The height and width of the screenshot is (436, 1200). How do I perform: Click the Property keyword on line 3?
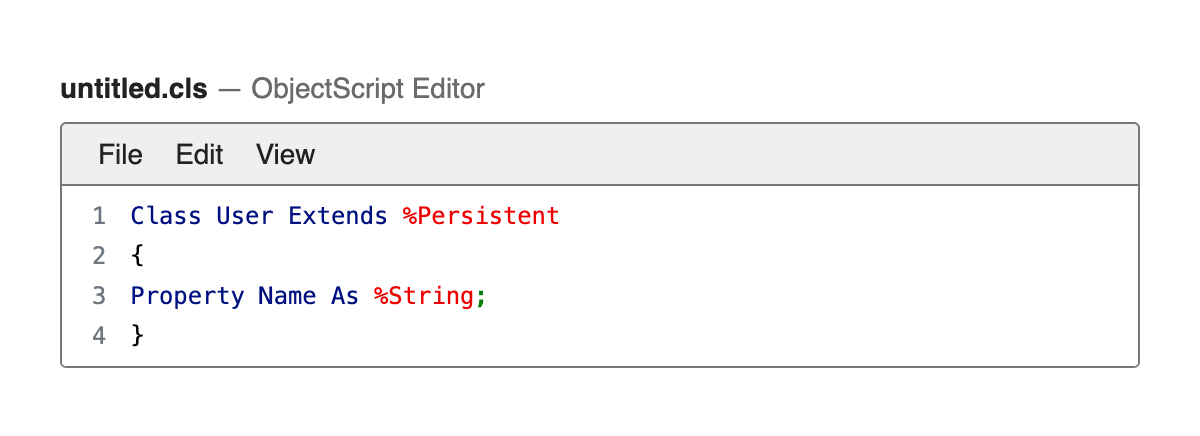tap(187, 296)
